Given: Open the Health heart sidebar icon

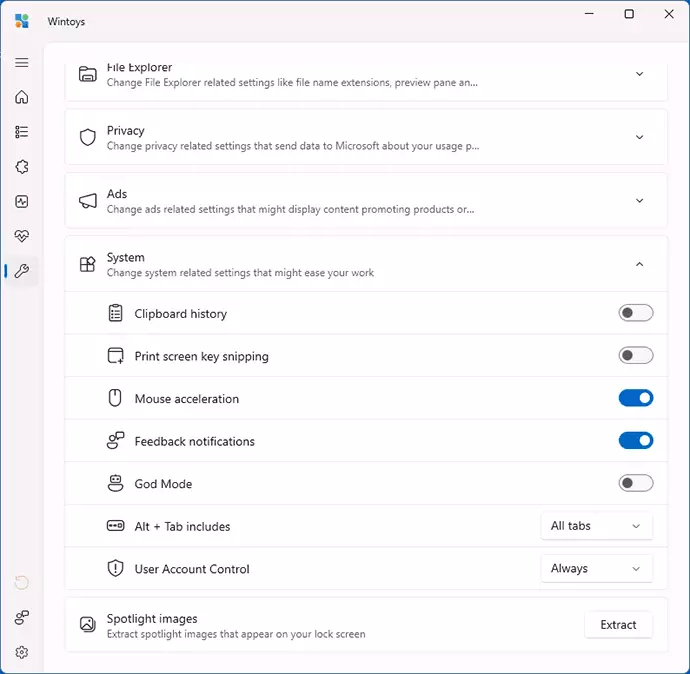Looking at the screenshot, I should 22,236.
